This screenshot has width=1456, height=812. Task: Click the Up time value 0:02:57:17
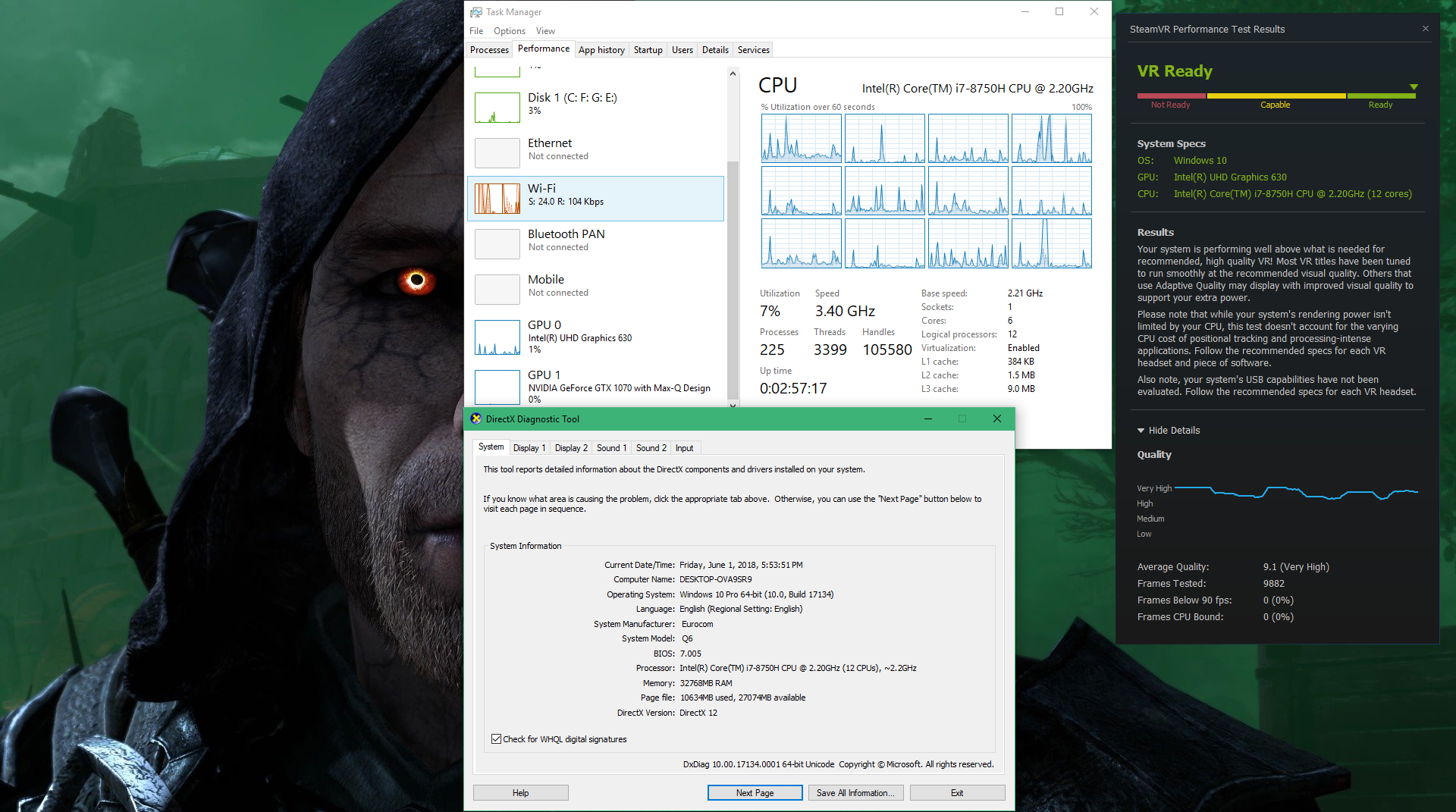(793, 388)
